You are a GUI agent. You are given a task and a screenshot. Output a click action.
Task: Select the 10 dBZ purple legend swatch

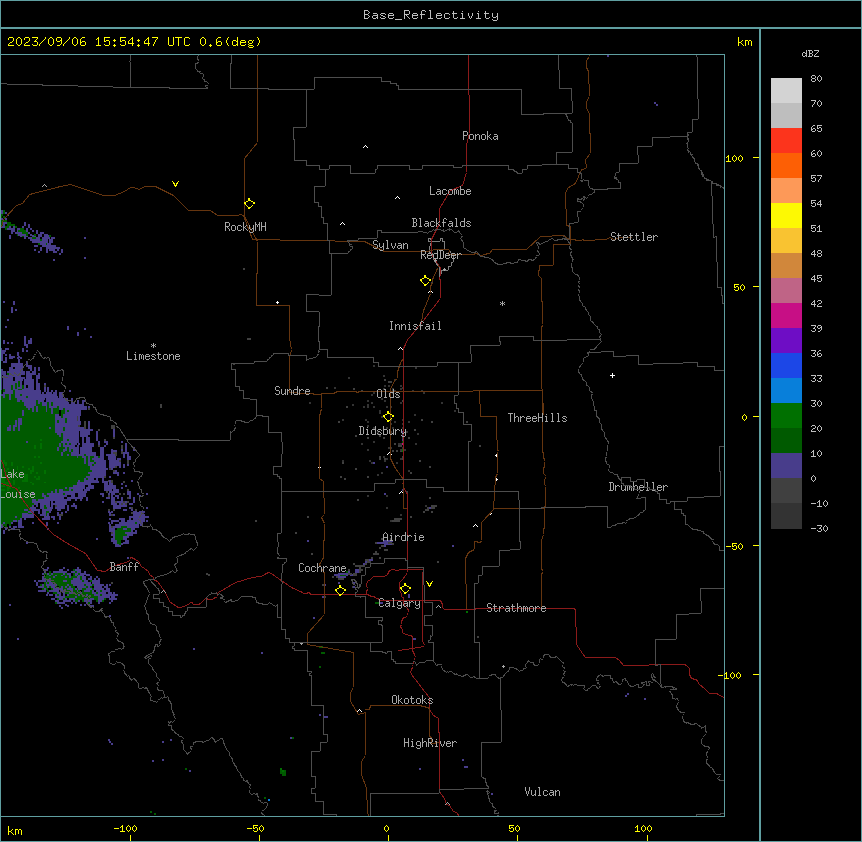(x=786, y=466)
